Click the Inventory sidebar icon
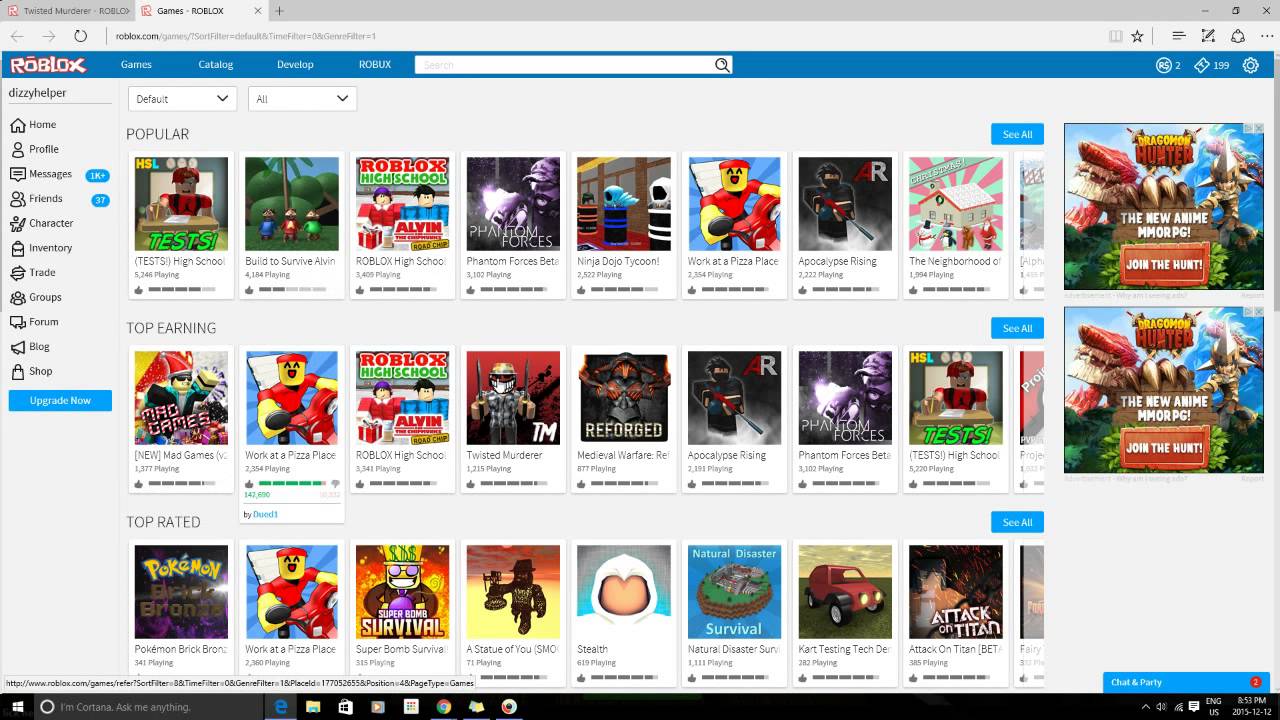This screenshot has height=720, width=1280. 18,248
